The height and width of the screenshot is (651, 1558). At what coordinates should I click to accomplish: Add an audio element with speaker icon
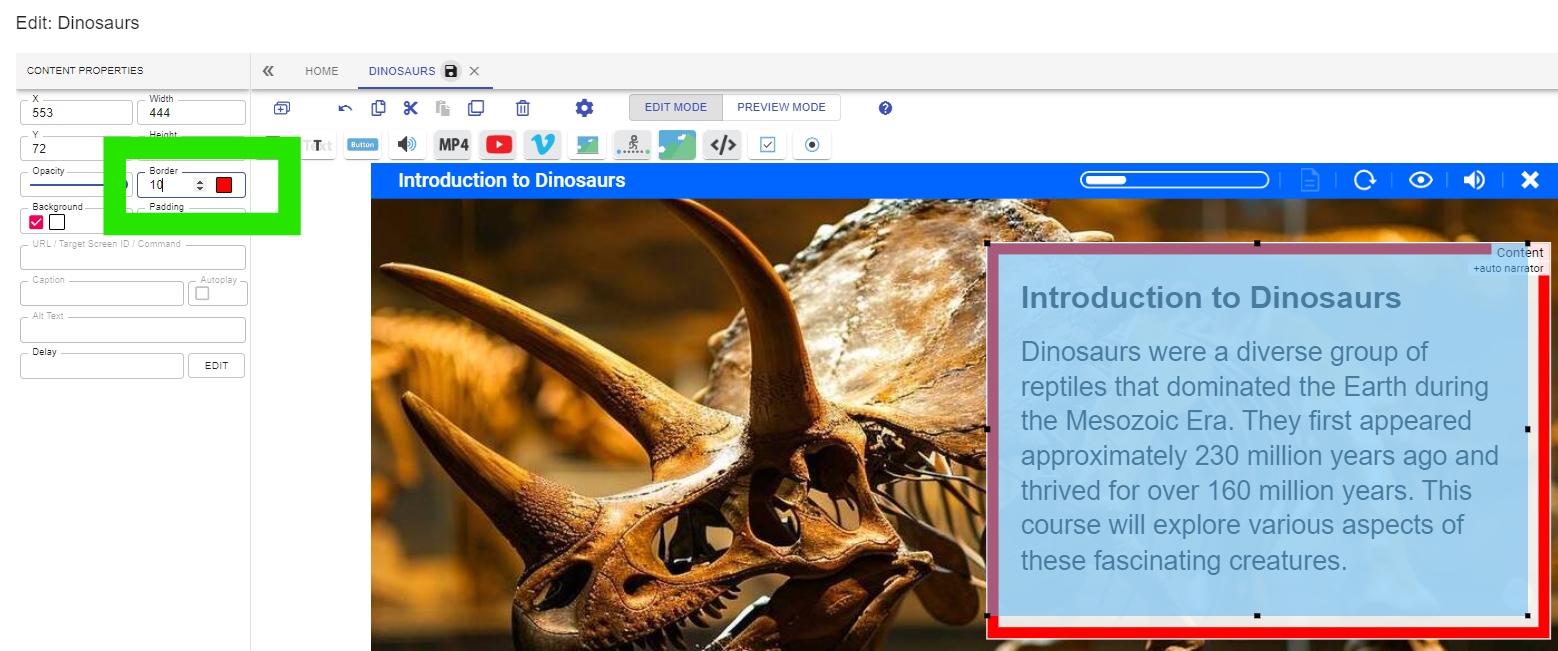tap(407, 145)
